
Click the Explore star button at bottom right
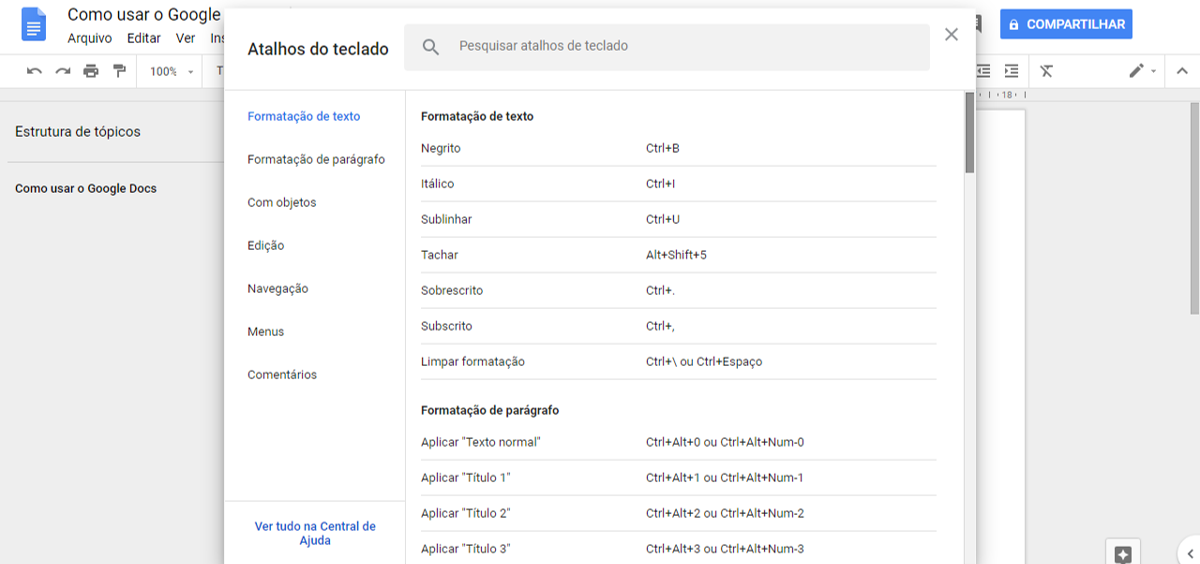(1123, 553)
